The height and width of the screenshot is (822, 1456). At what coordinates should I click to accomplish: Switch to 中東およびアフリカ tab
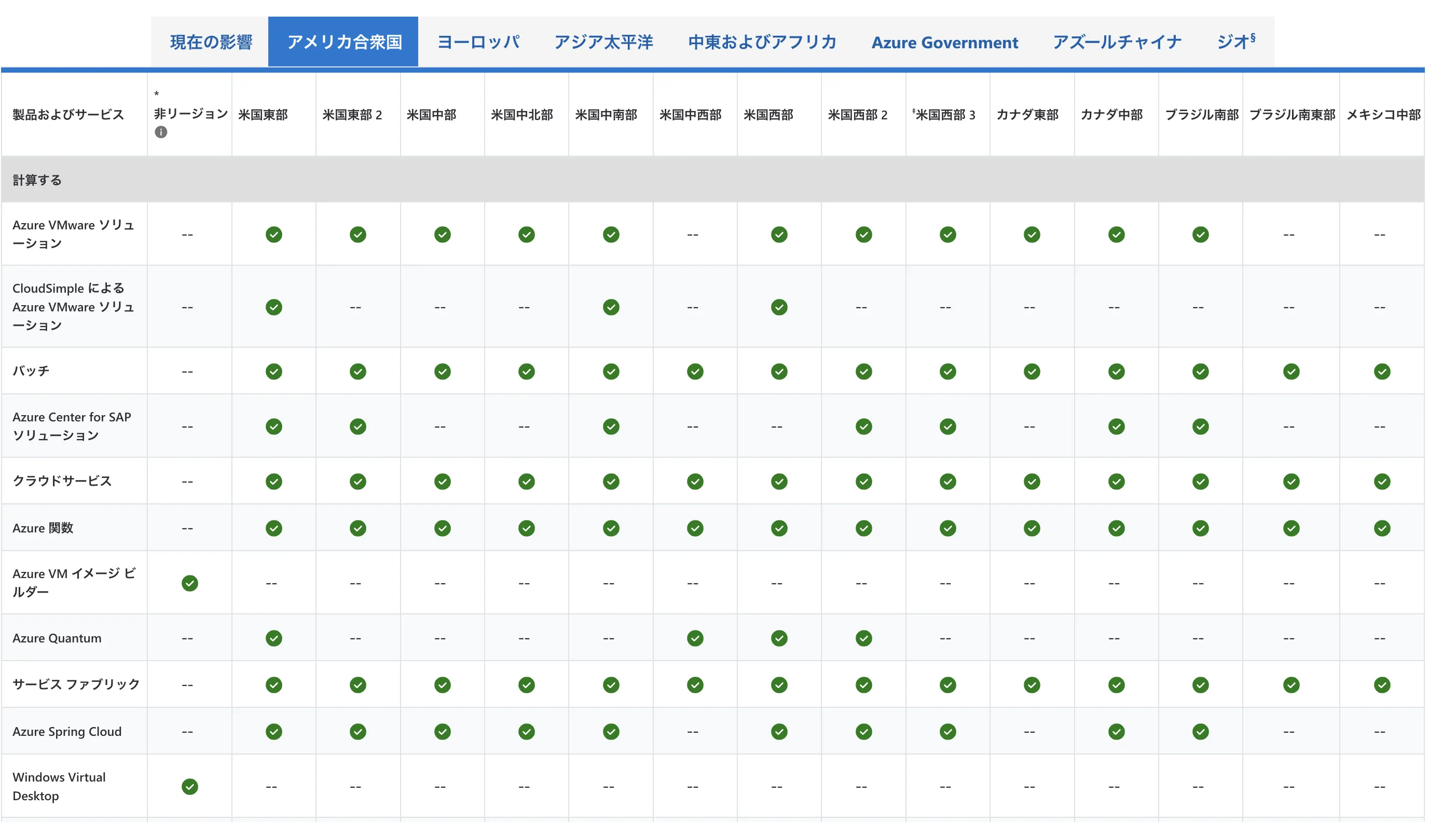point(762,42)
